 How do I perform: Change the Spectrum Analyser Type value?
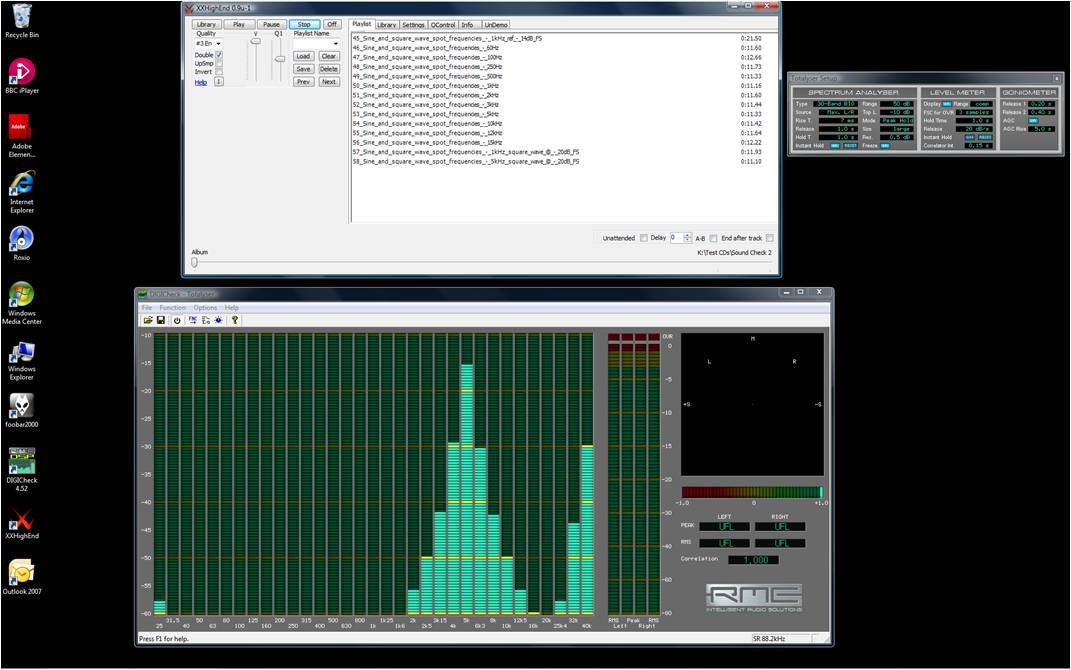pos(836,104)
